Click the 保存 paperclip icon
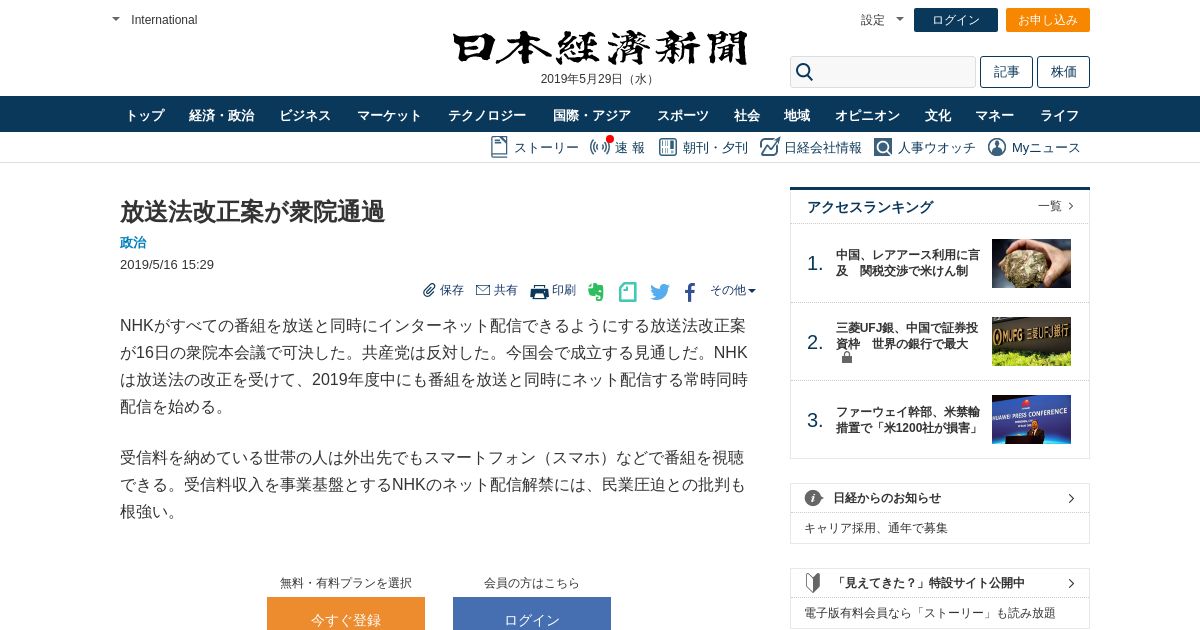Image resolution: width=1200 pixels, height=630 pixels. click(x=429, y=290)
